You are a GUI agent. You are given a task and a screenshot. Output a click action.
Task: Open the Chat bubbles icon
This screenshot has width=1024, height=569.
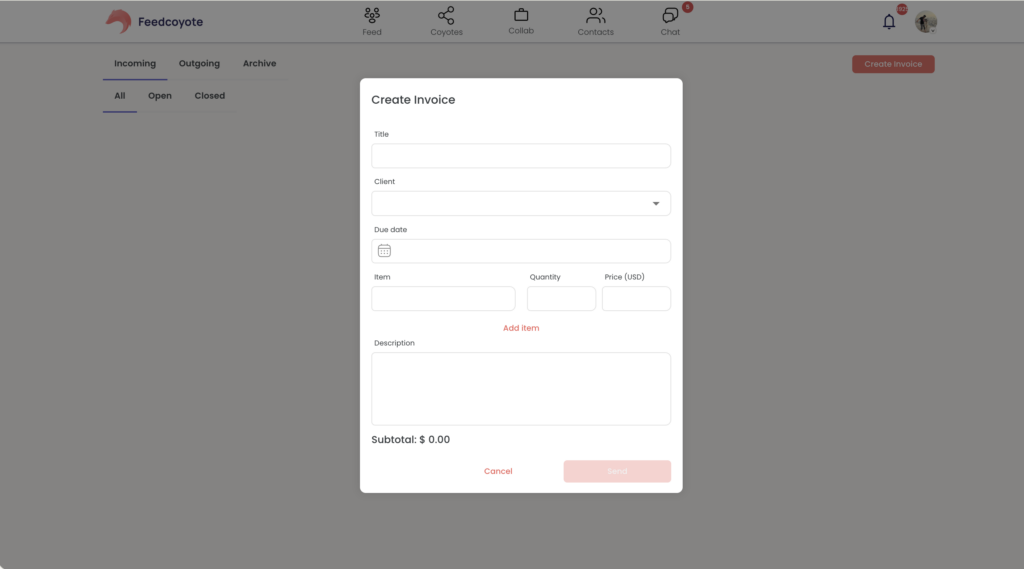click(670, 16)
